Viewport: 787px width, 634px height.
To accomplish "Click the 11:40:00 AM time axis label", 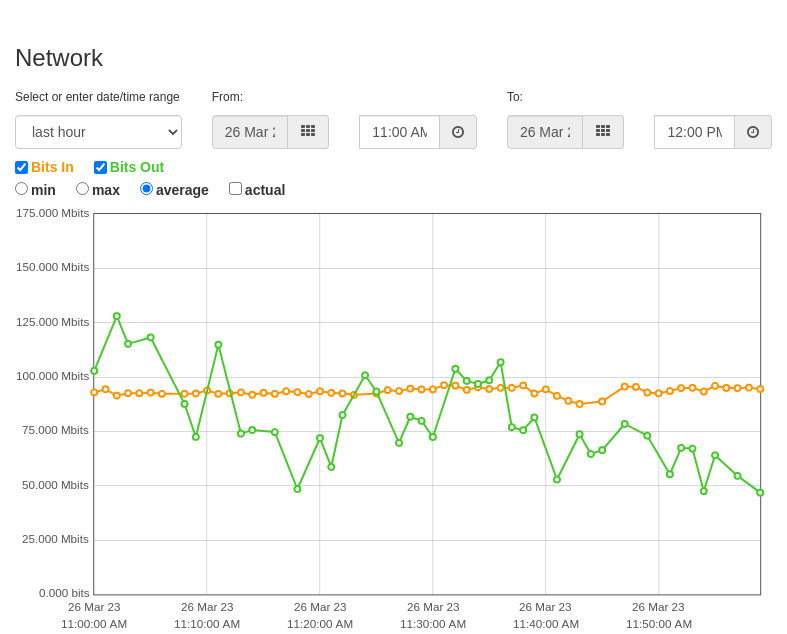I will (546, 624).
